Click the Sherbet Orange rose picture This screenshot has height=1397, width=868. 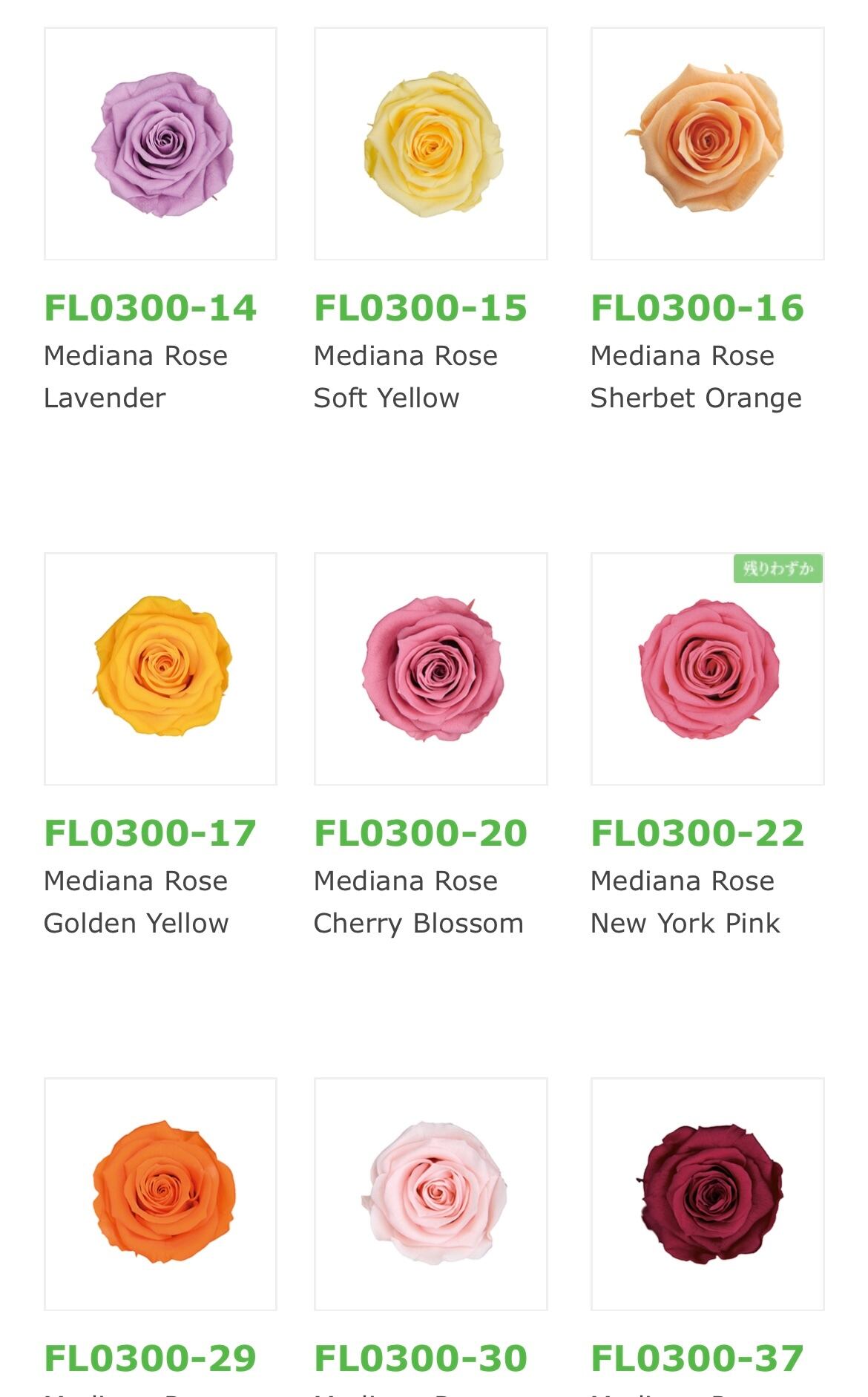[707, 144]
